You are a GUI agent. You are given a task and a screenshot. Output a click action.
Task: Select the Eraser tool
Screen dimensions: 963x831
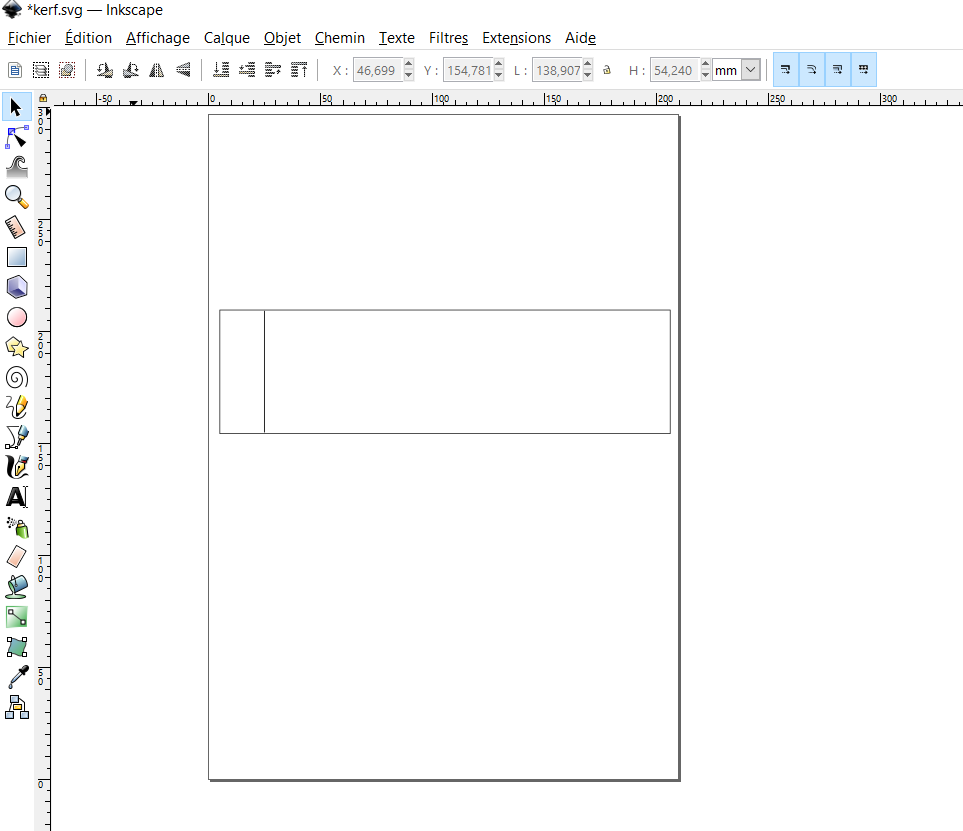click(17, 557)
